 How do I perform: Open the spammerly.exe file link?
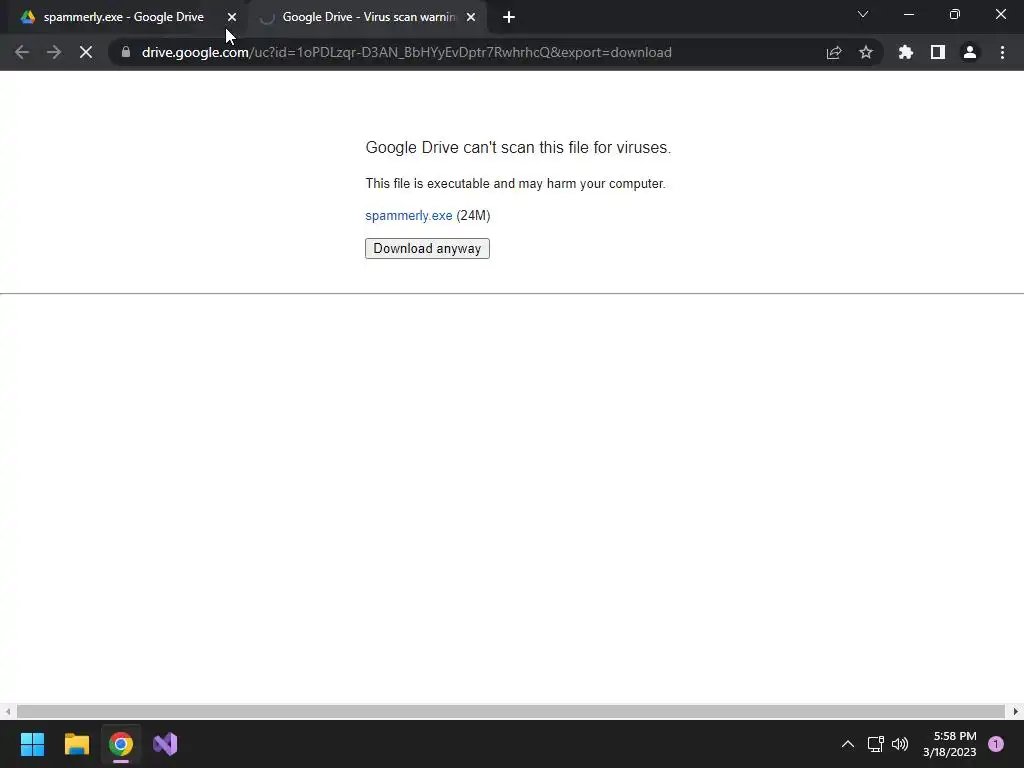pyautogui.click(x=409, y=216)
